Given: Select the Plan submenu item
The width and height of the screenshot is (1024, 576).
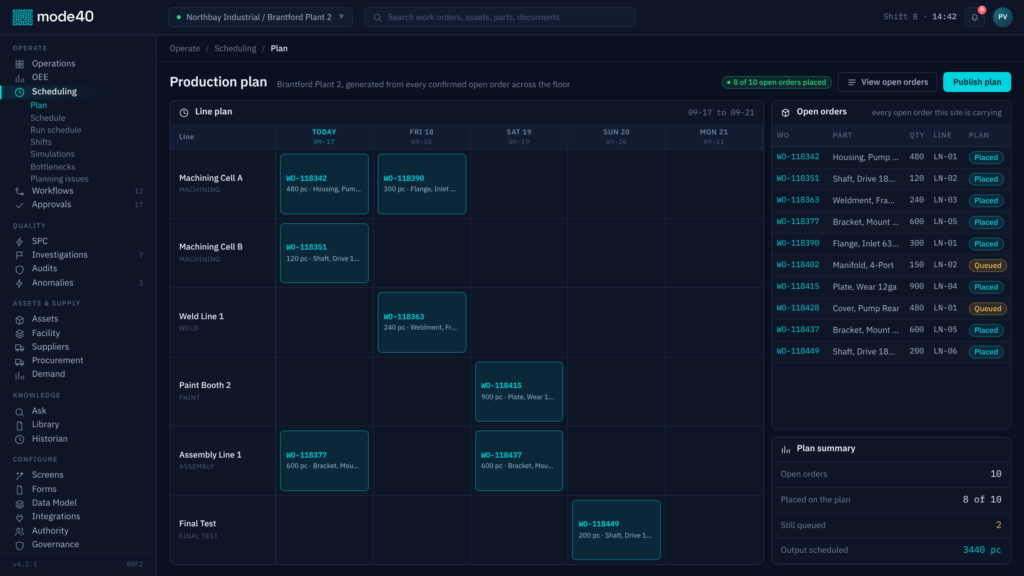Looking at the screenshot, I should (39, 105).
